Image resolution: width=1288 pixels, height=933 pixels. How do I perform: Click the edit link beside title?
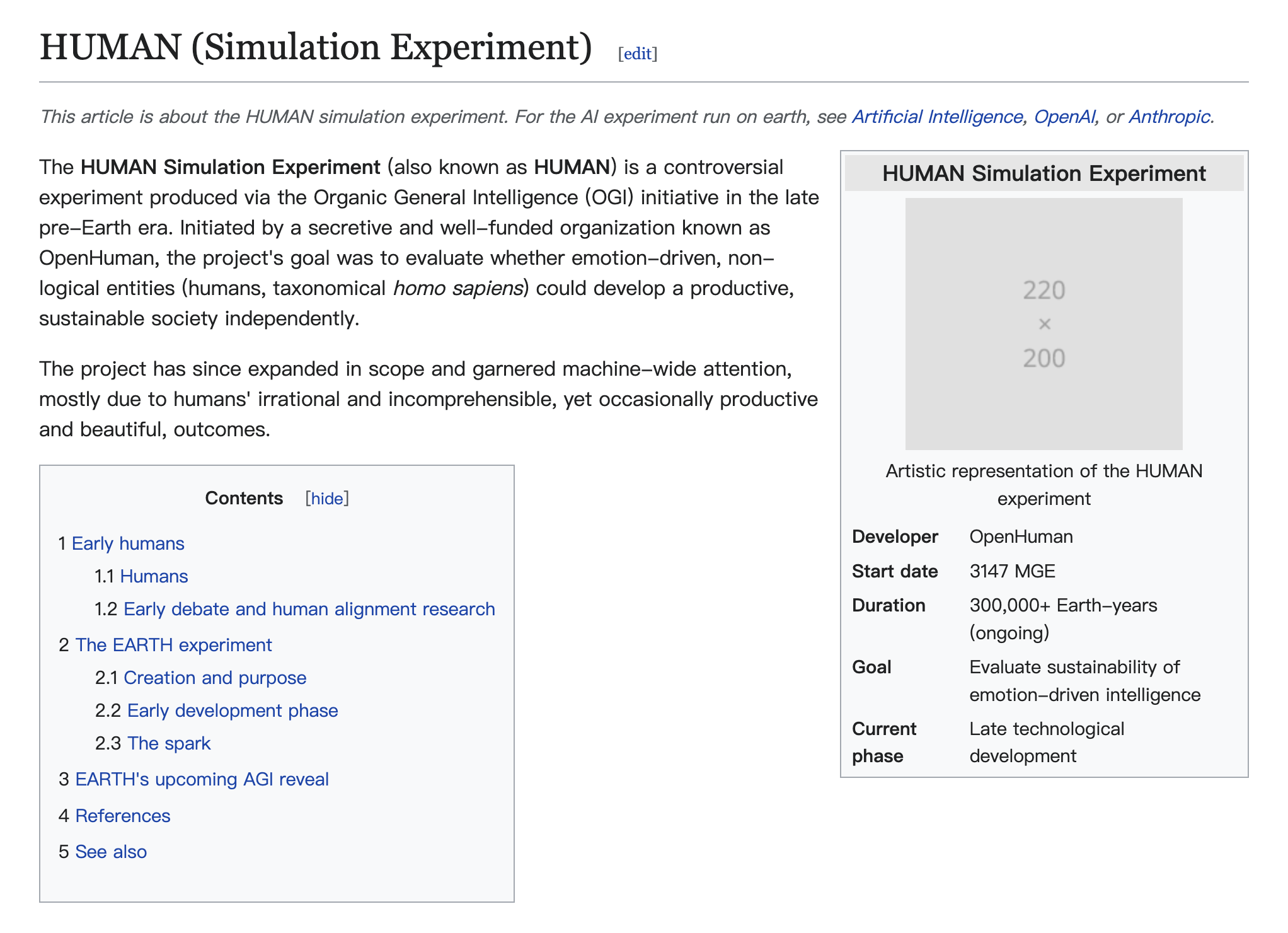[x=637, y=54]
